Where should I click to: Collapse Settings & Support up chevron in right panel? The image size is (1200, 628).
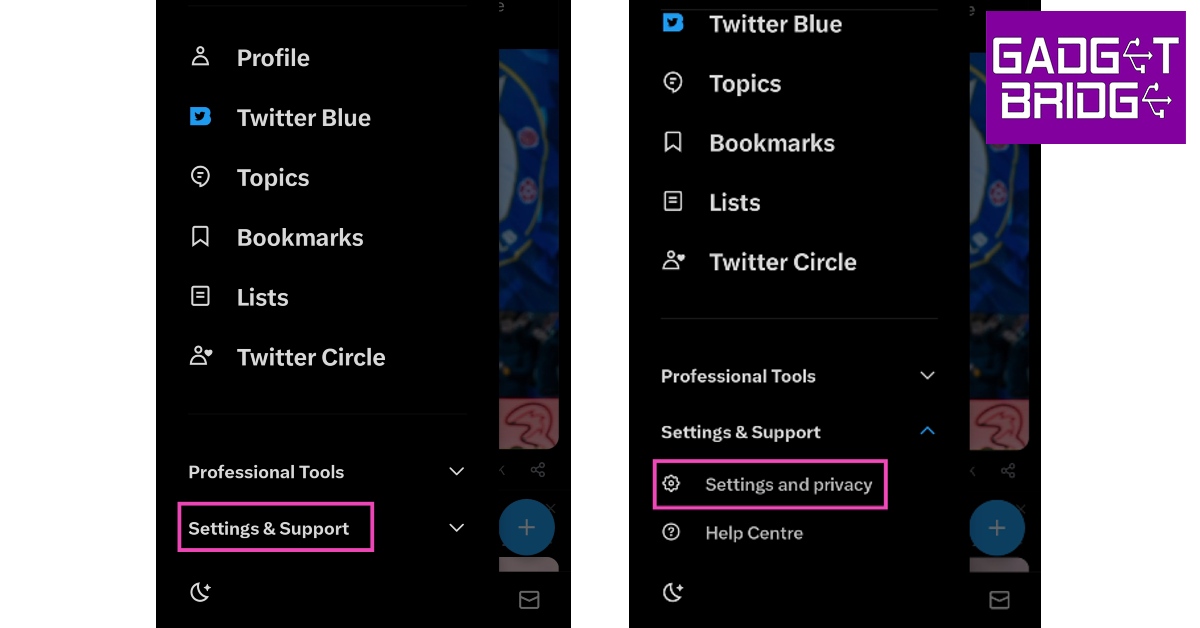click(x=927, y=431)
